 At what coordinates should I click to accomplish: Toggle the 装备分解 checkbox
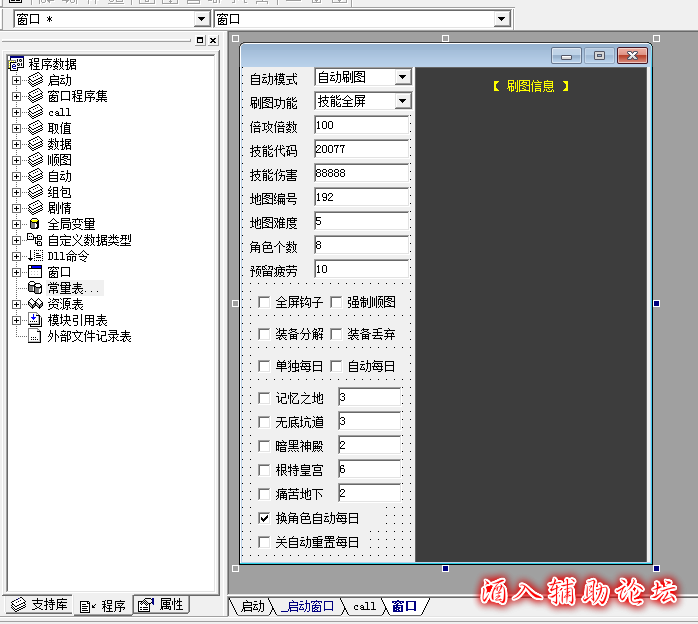[x=264, y=334]
